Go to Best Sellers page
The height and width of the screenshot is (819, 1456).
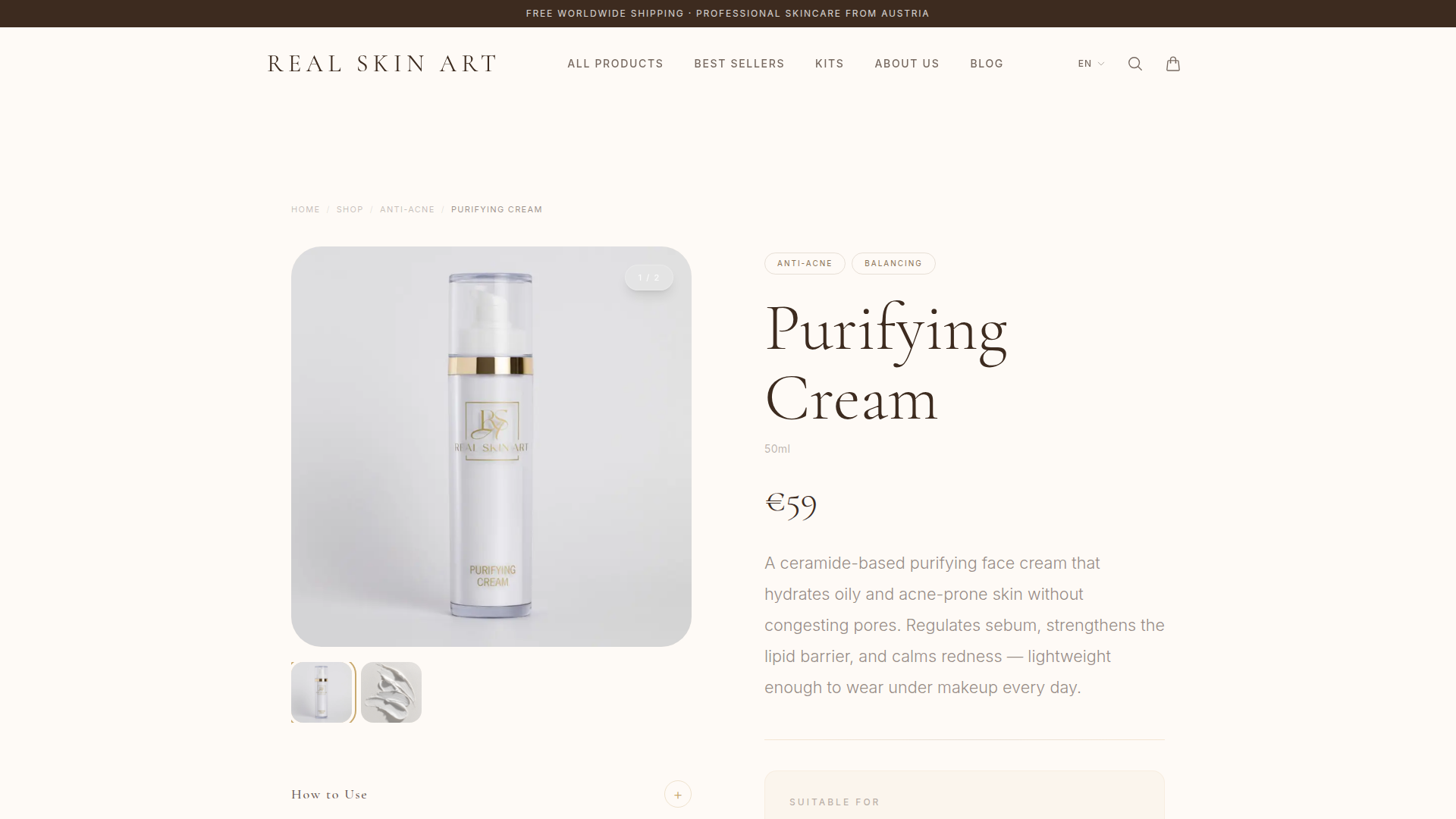(739, 64)
